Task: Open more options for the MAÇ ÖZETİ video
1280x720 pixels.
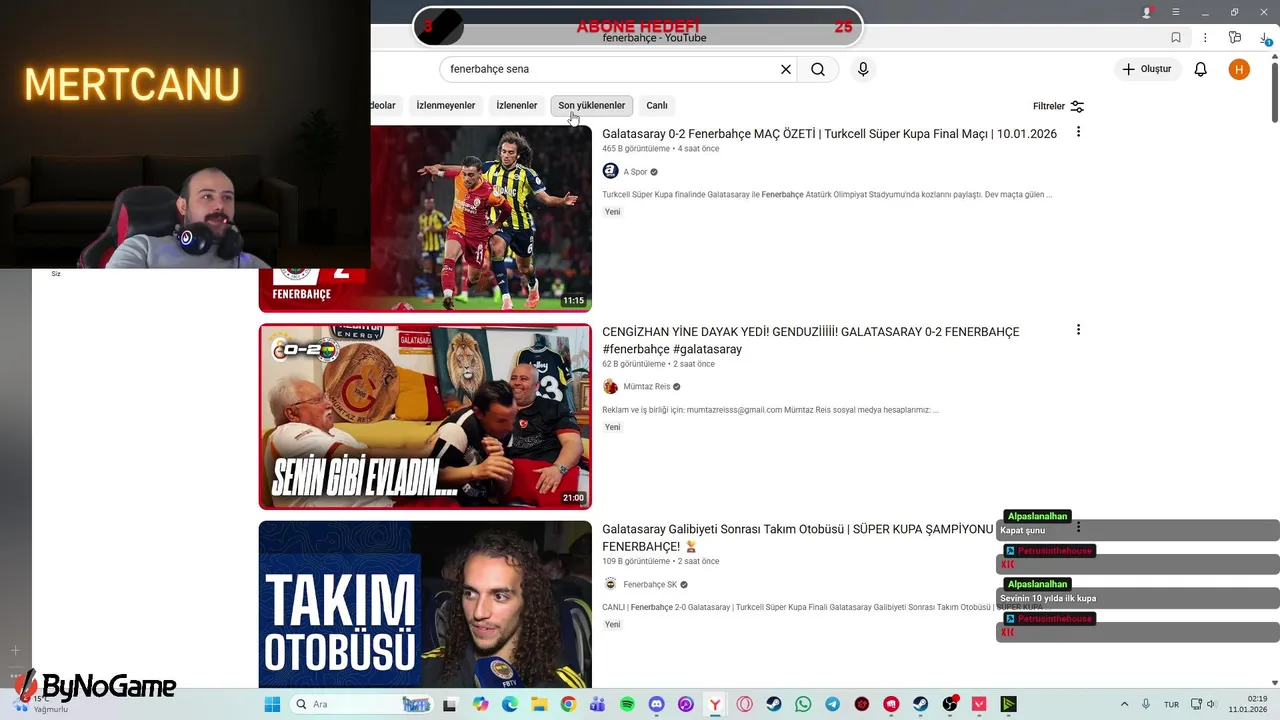Action: point(1078,132)
